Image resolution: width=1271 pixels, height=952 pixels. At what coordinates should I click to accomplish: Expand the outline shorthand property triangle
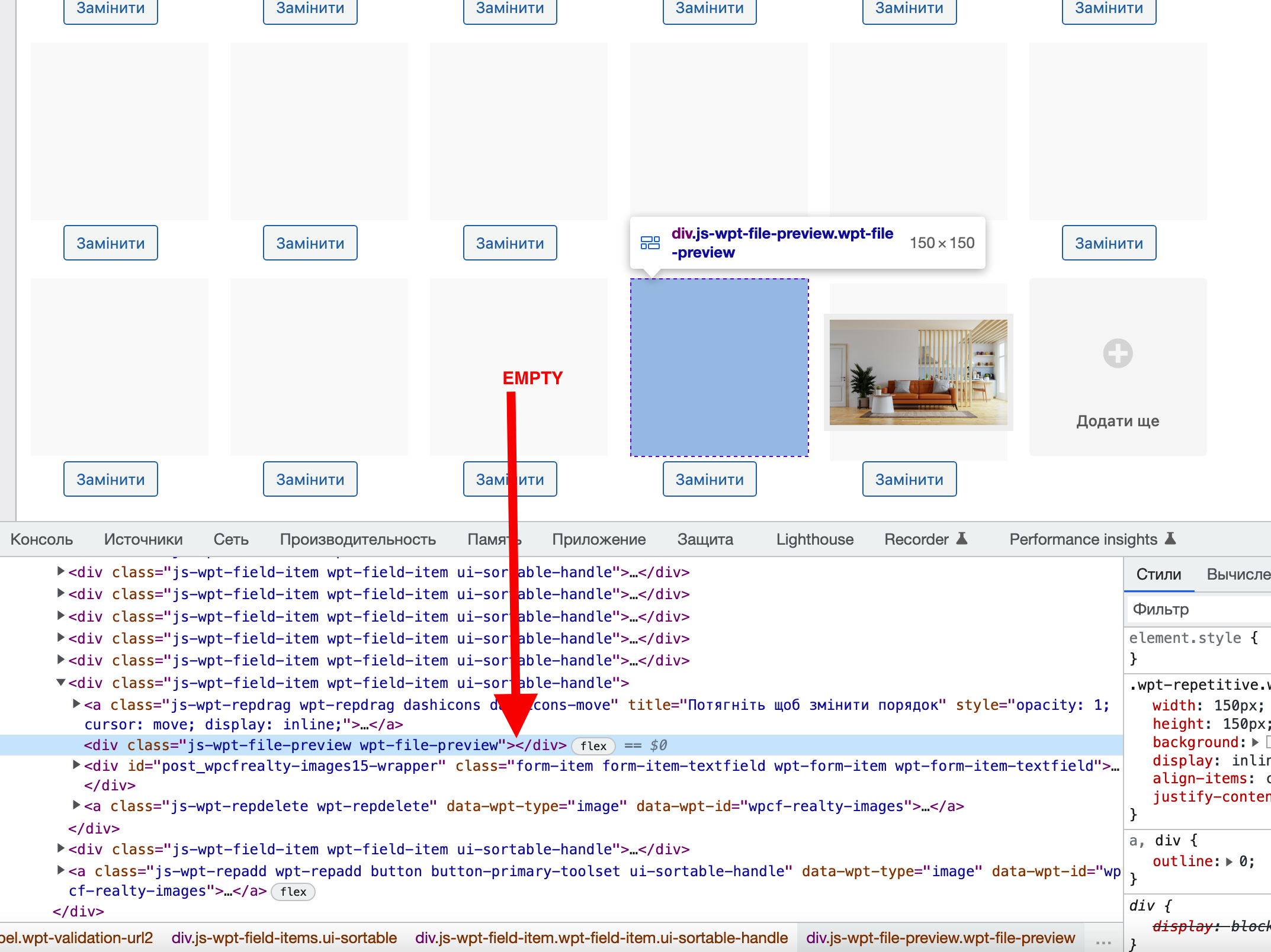pyautogui.click(x=1230, y=862)
